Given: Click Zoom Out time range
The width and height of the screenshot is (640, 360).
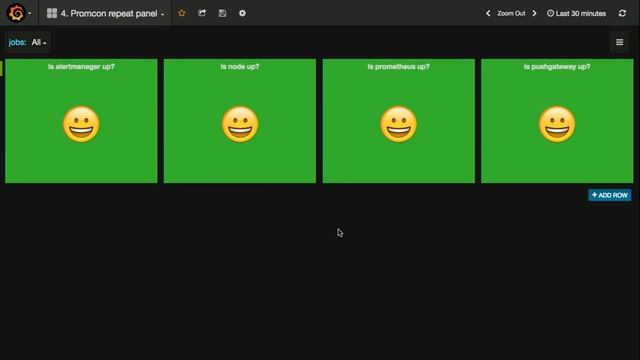Looking at the screenshot, I should point(511,13).
